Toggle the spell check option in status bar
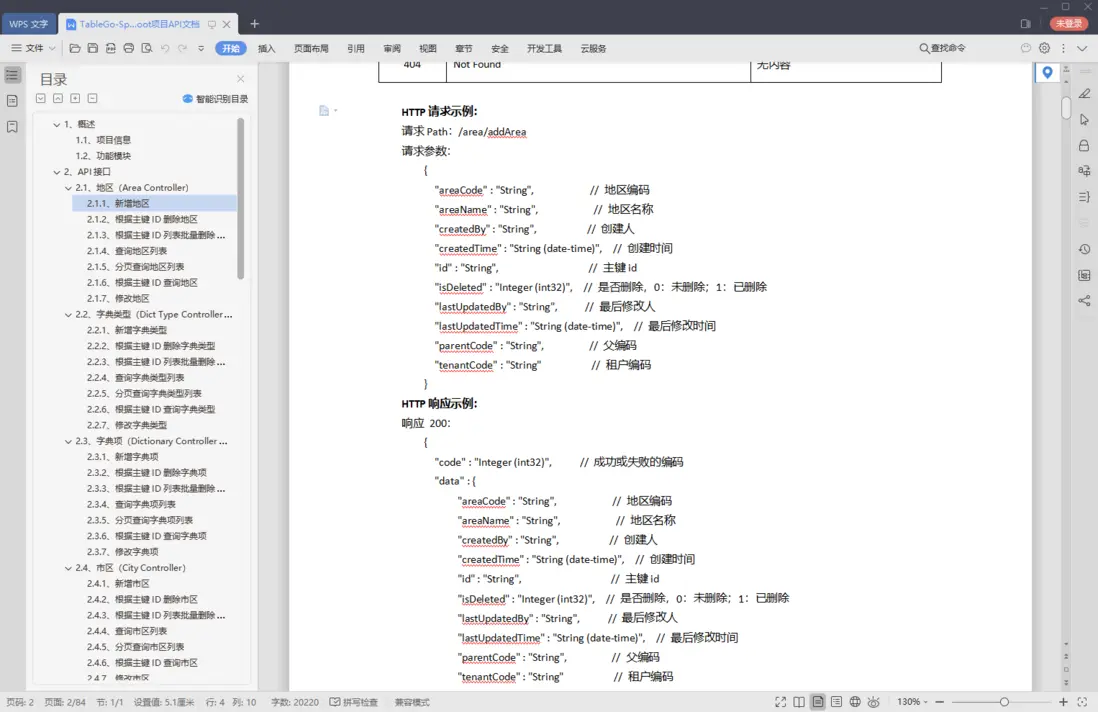This screenshot has height=712, width=1098. click(x=354, y=702)
